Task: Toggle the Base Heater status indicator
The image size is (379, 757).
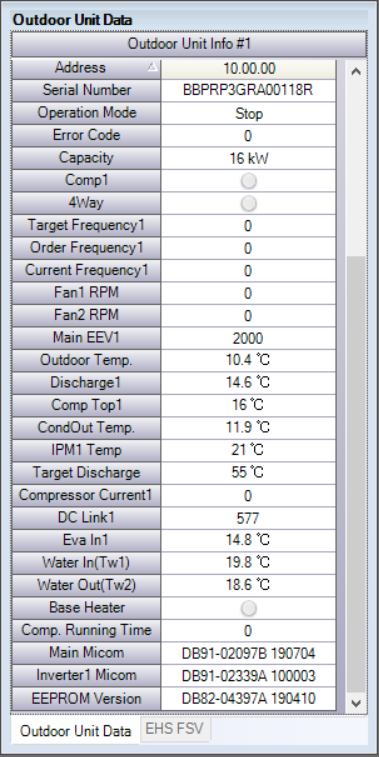Action: (x=248, y=608)
